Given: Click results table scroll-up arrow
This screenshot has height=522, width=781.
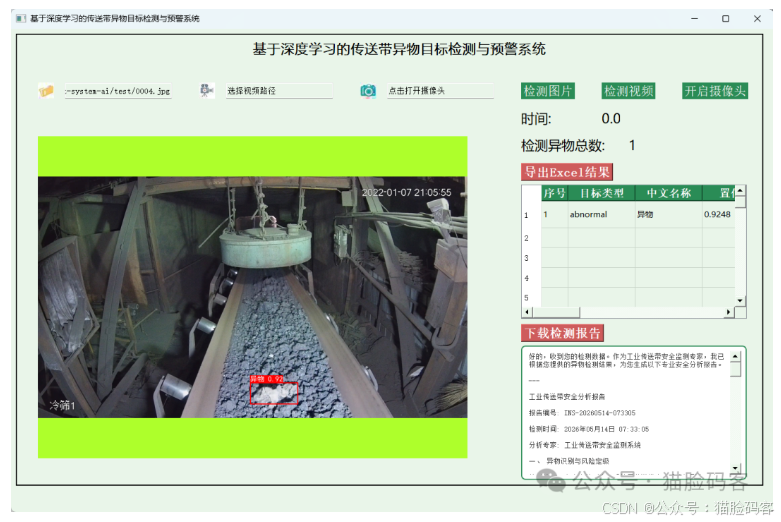Looking at the screenshot, I should tap(740, 191).
